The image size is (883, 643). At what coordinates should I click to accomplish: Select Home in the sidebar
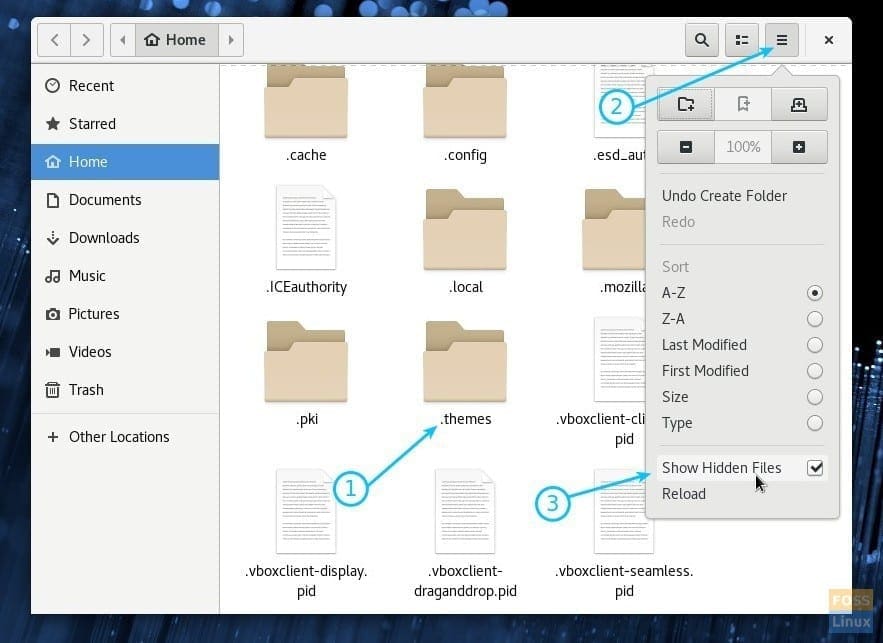[x=125, y=162]
